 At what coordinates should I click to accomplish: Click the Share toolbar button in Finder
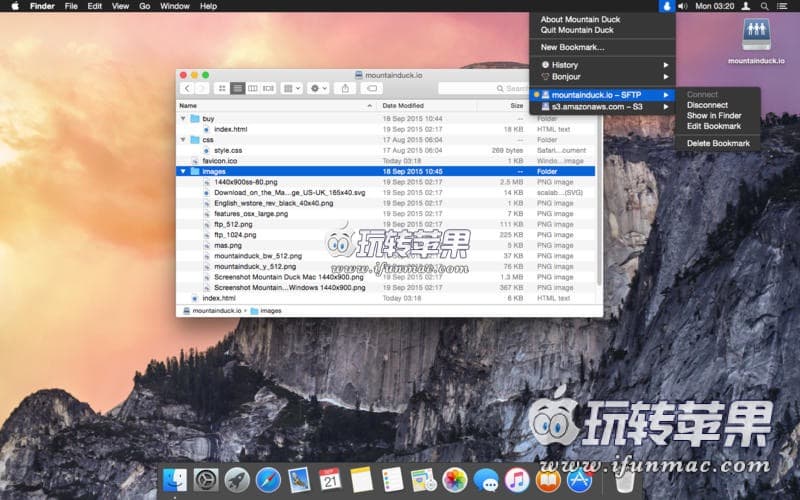[x=345, y=88]
